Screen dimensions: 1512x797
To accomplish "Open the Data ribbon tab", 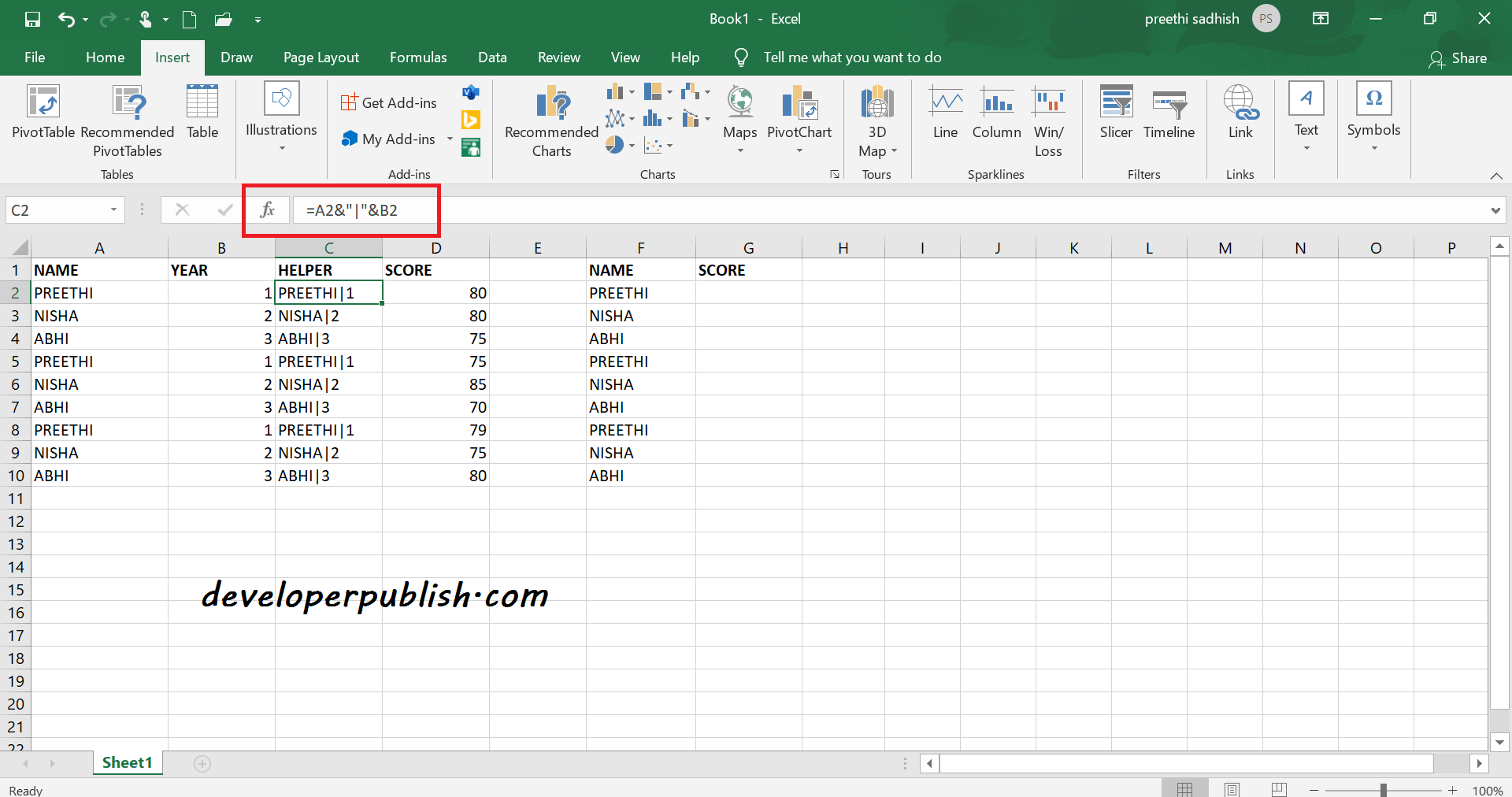I will click(492, 57).
